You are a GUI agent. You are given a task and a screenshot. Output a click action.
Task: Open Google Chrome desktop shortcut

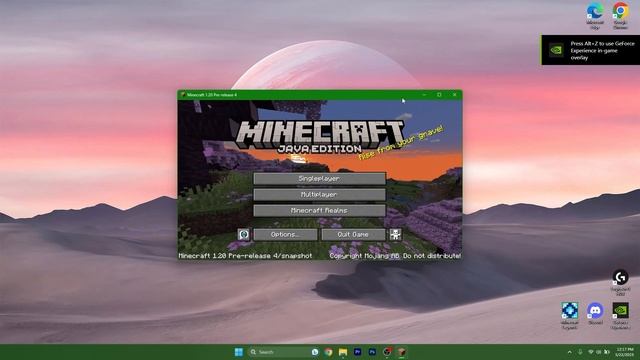(x=620, y=16)
